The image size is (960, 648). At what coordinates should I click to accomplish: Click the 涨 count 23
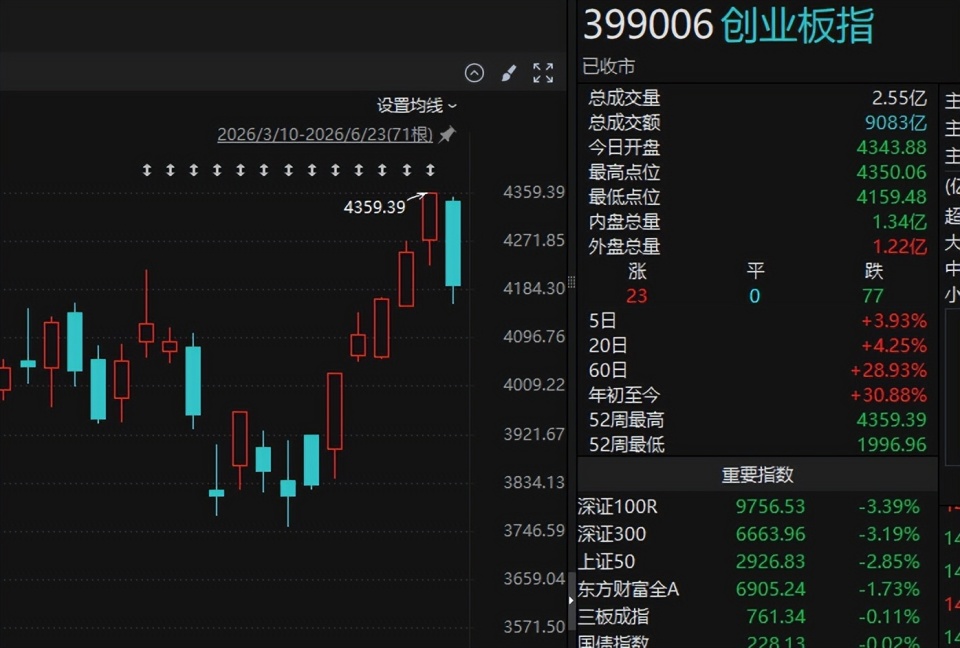tap(637, 296)
